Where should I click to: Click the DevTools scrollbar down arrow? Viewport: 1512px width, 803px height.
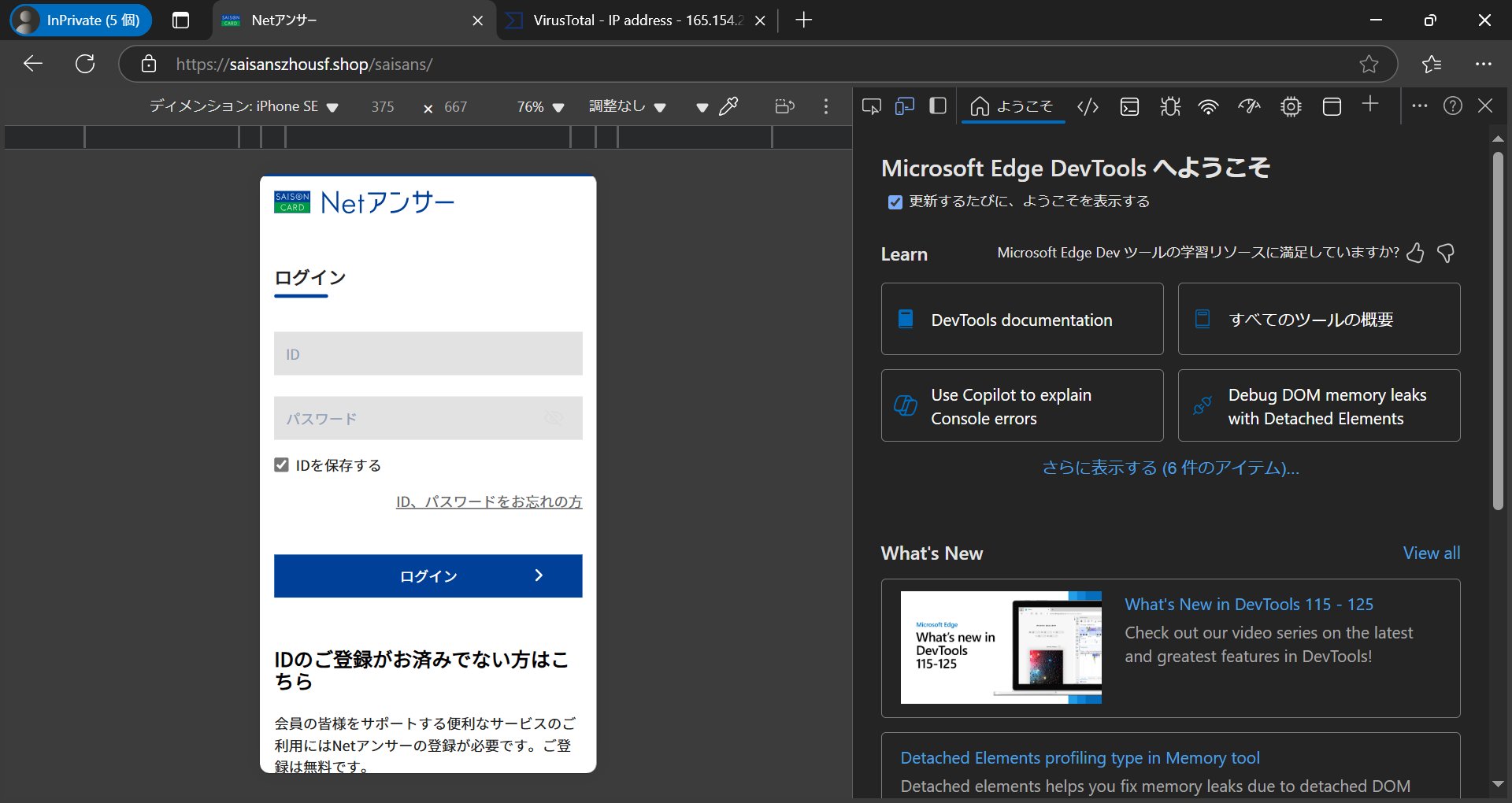click(x=1498, y=784)
